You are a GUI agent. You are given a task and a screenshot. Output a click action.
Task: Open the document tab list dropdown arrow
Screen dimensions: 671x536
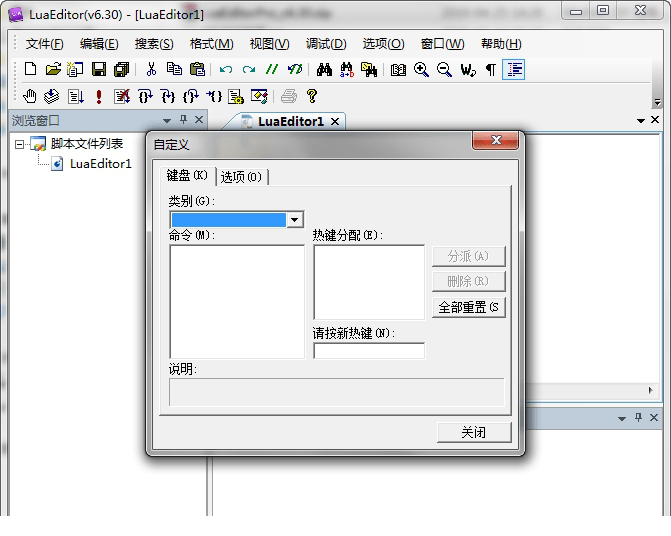pos(641,121)
